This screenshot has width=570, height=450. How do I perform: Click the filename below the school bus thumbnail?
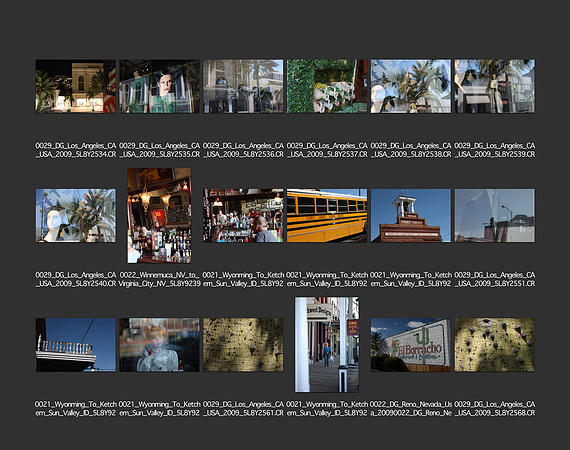pyautogui.click(x=327, y=279)
